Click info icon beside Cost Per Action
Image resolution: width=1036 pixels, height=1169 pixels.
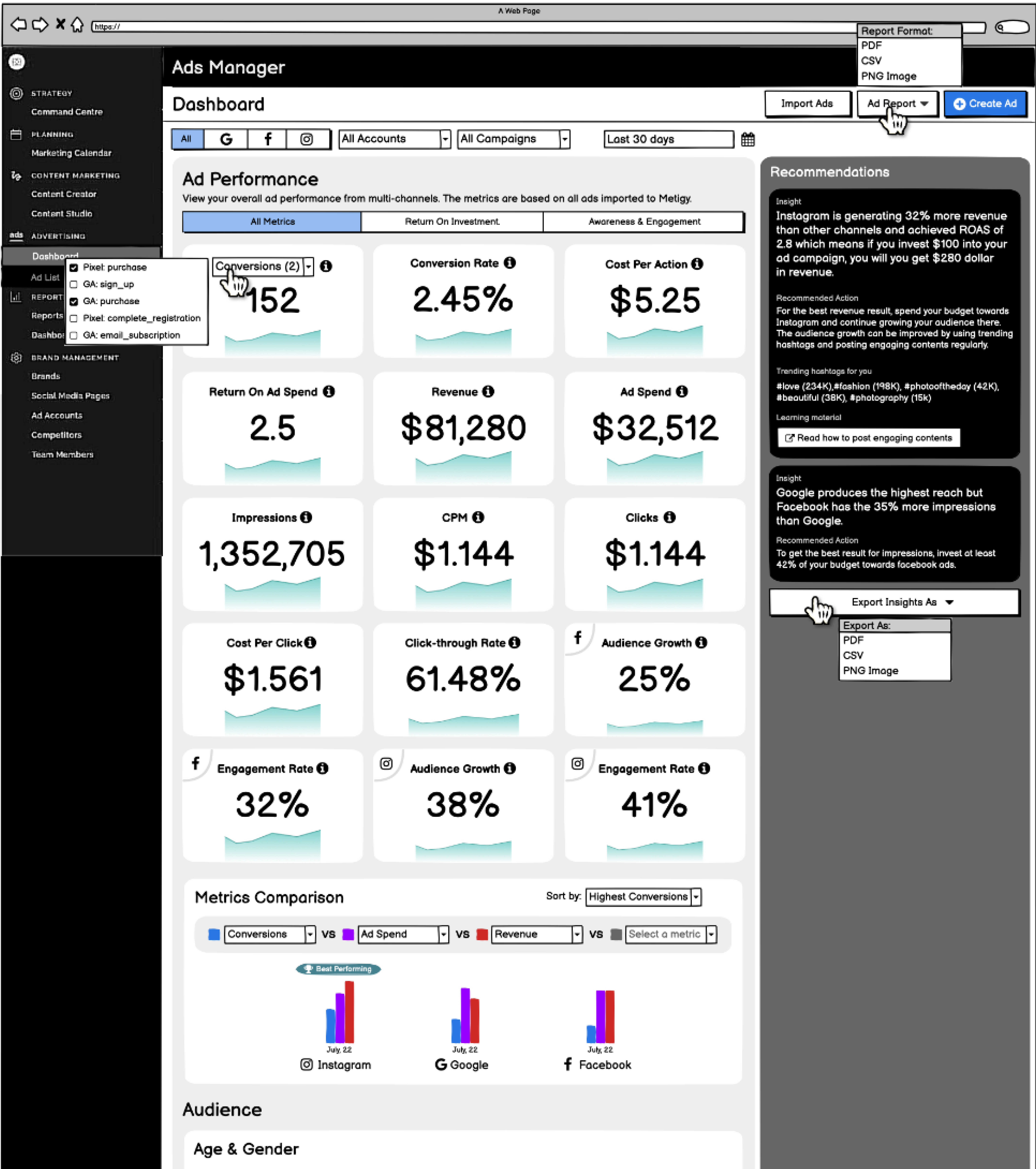[x=697, y=264]
